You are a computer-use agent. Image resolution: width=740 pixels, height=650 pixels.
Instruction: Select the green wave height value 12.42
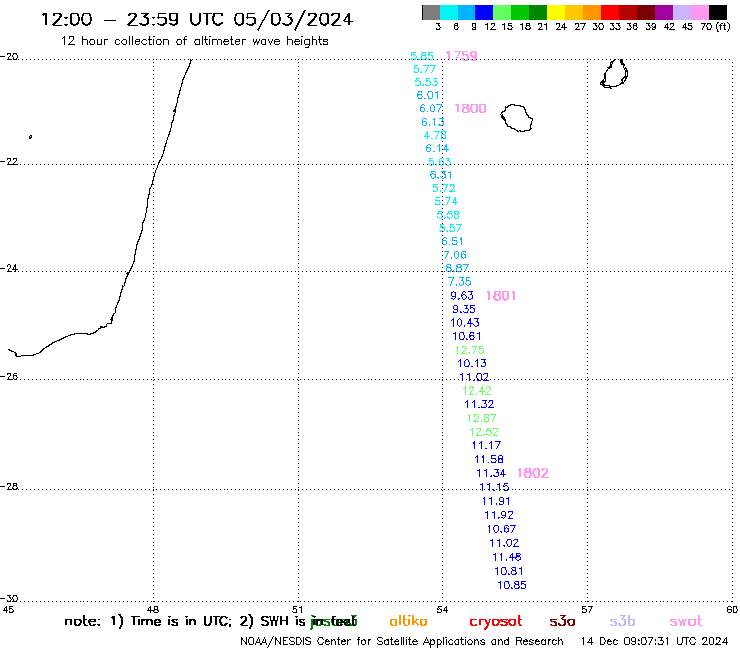tap(477, 391)
